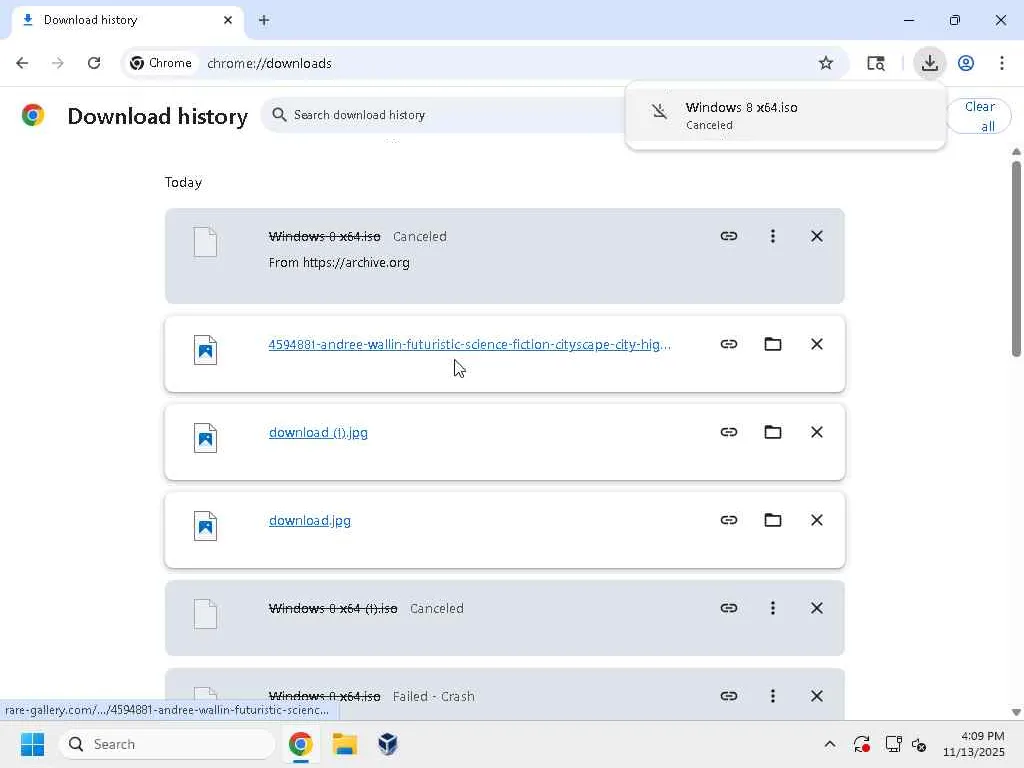
Task: Toggle the downloads bubble toolbar icon
Action: coord(929,63)
